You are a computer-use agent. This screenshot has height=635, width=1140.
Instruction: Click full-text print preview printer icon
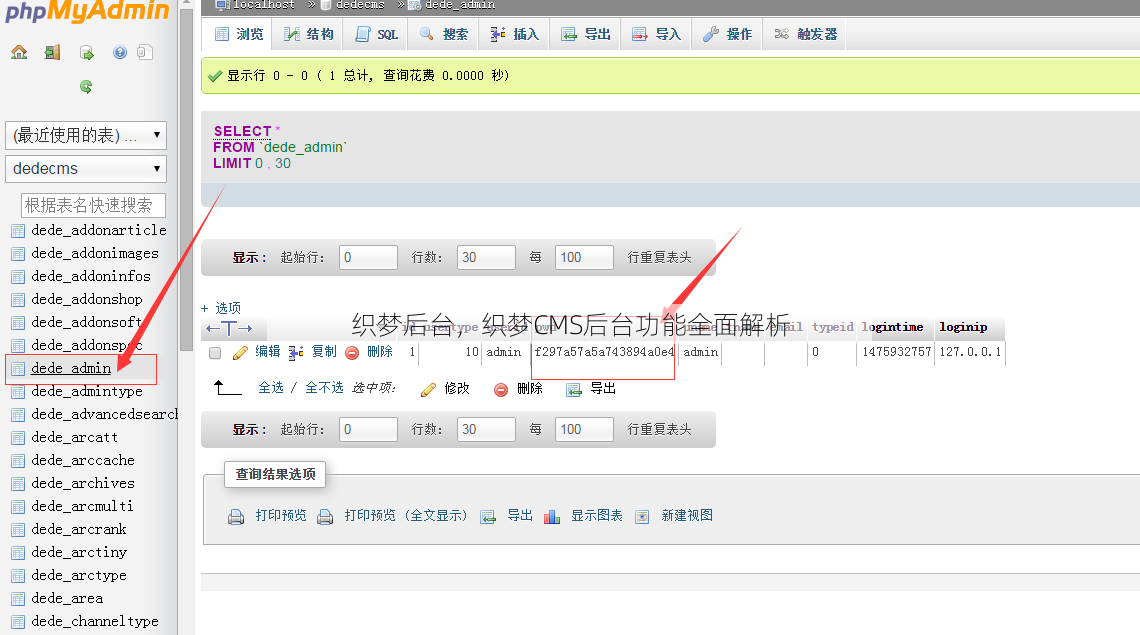point(325,517)
